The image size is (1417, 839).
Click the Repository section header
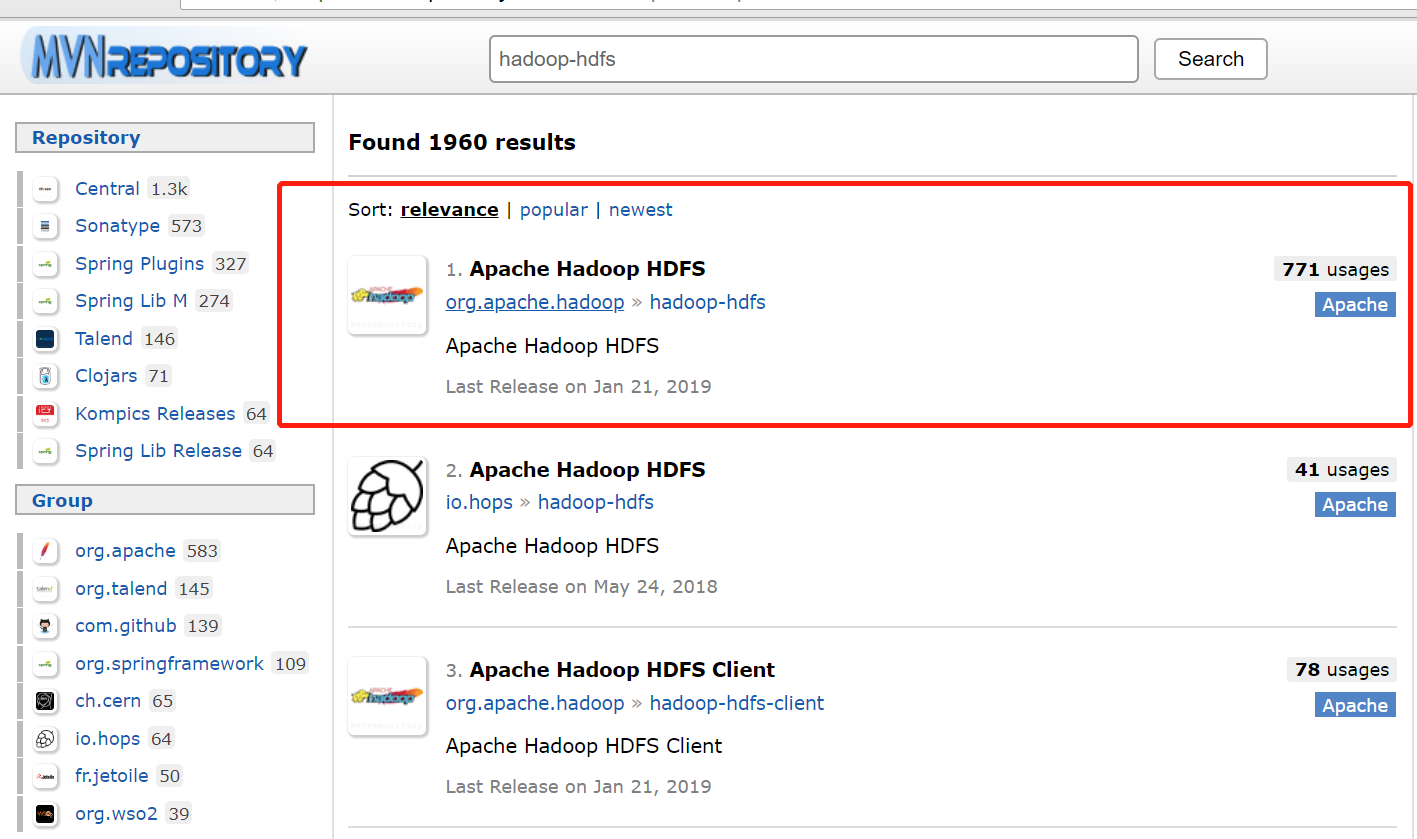point(165,138)
